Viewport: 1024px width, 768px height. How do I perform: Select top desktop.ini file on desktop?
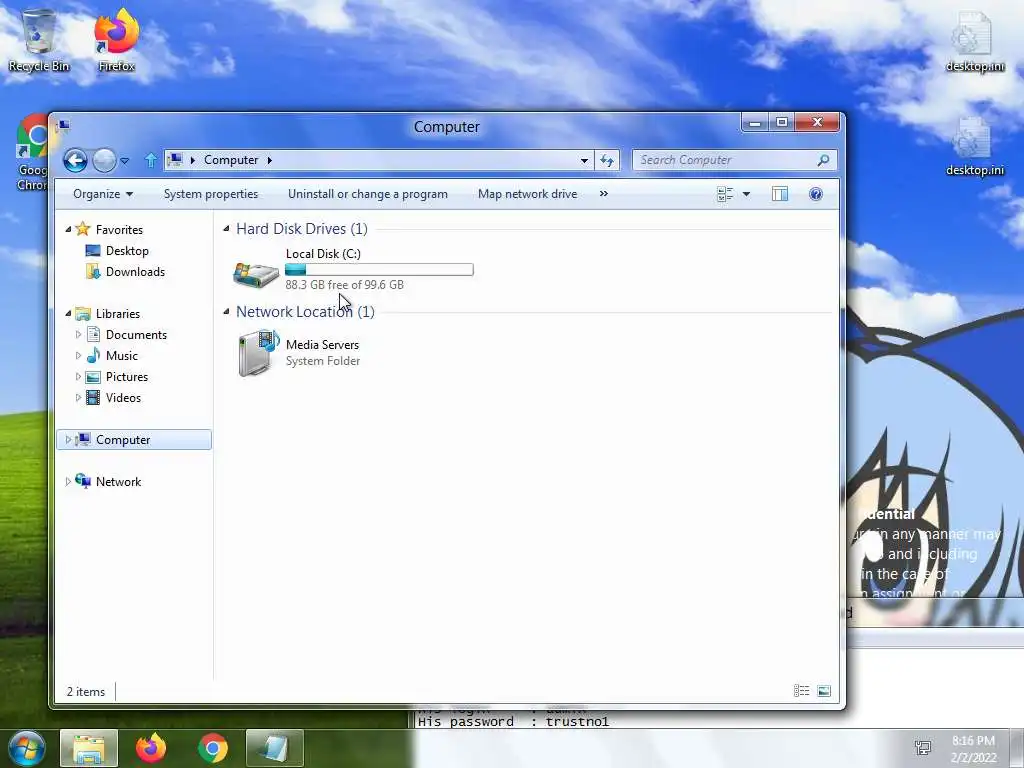[974, 41]
